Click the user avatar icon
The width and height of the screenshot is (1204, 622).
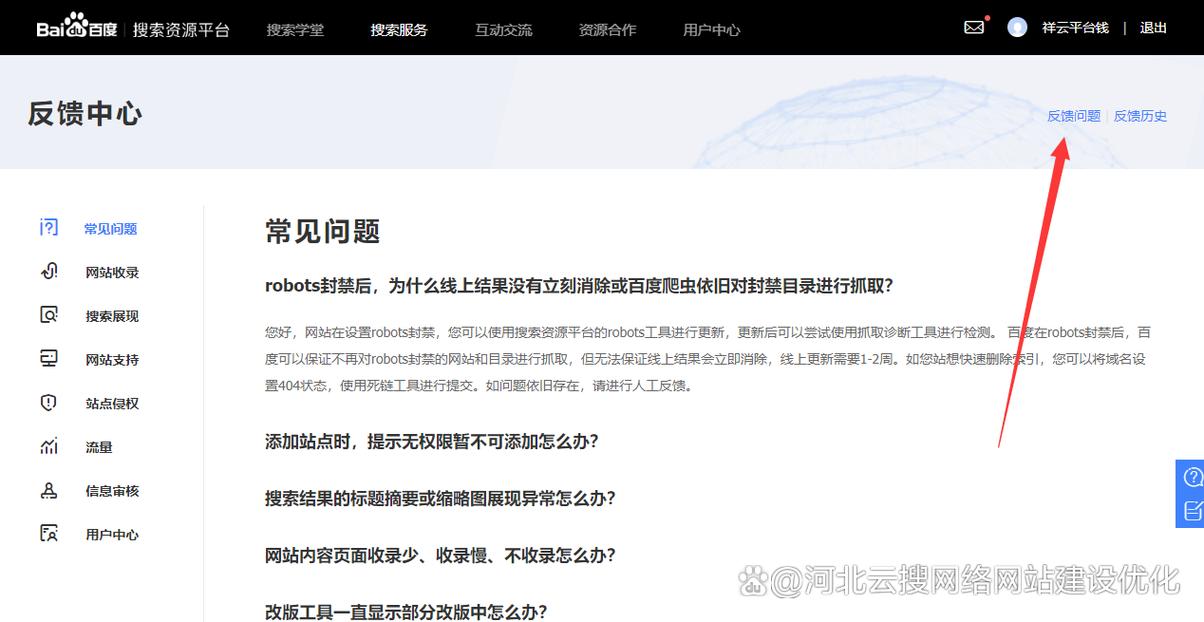coord(1017,28)
